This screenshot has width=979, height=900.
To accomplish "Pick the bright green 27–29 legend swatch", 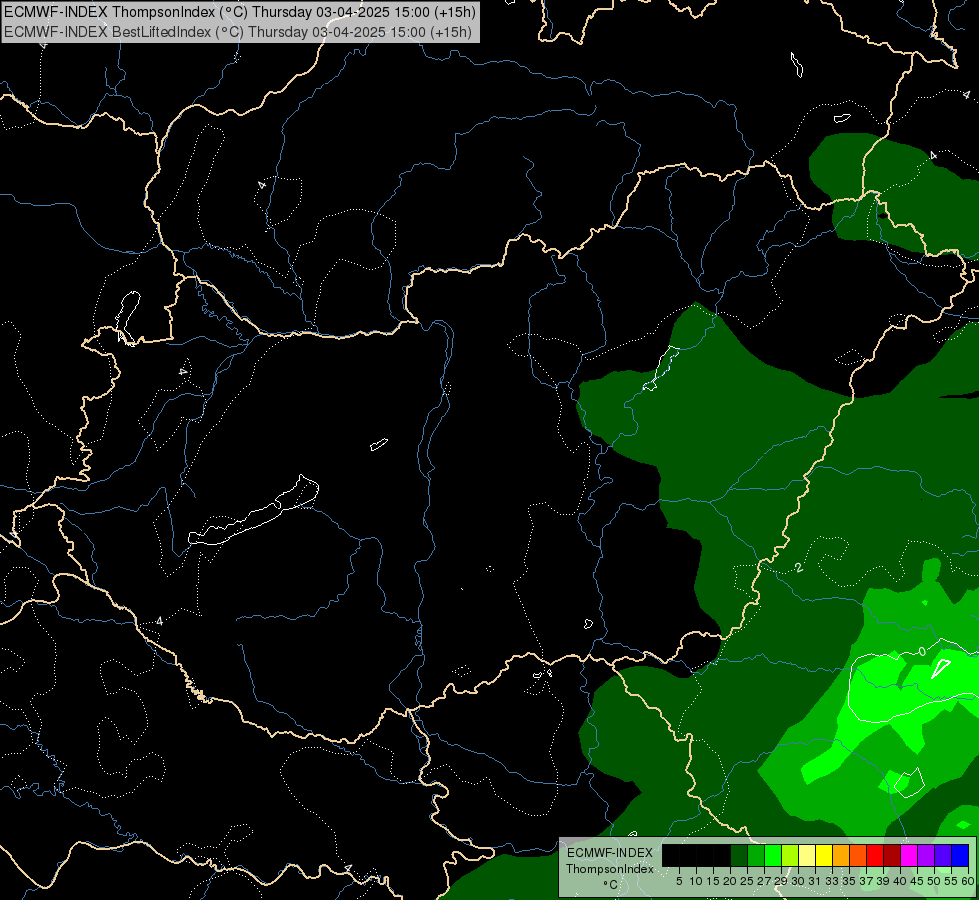I will (773, 855).
